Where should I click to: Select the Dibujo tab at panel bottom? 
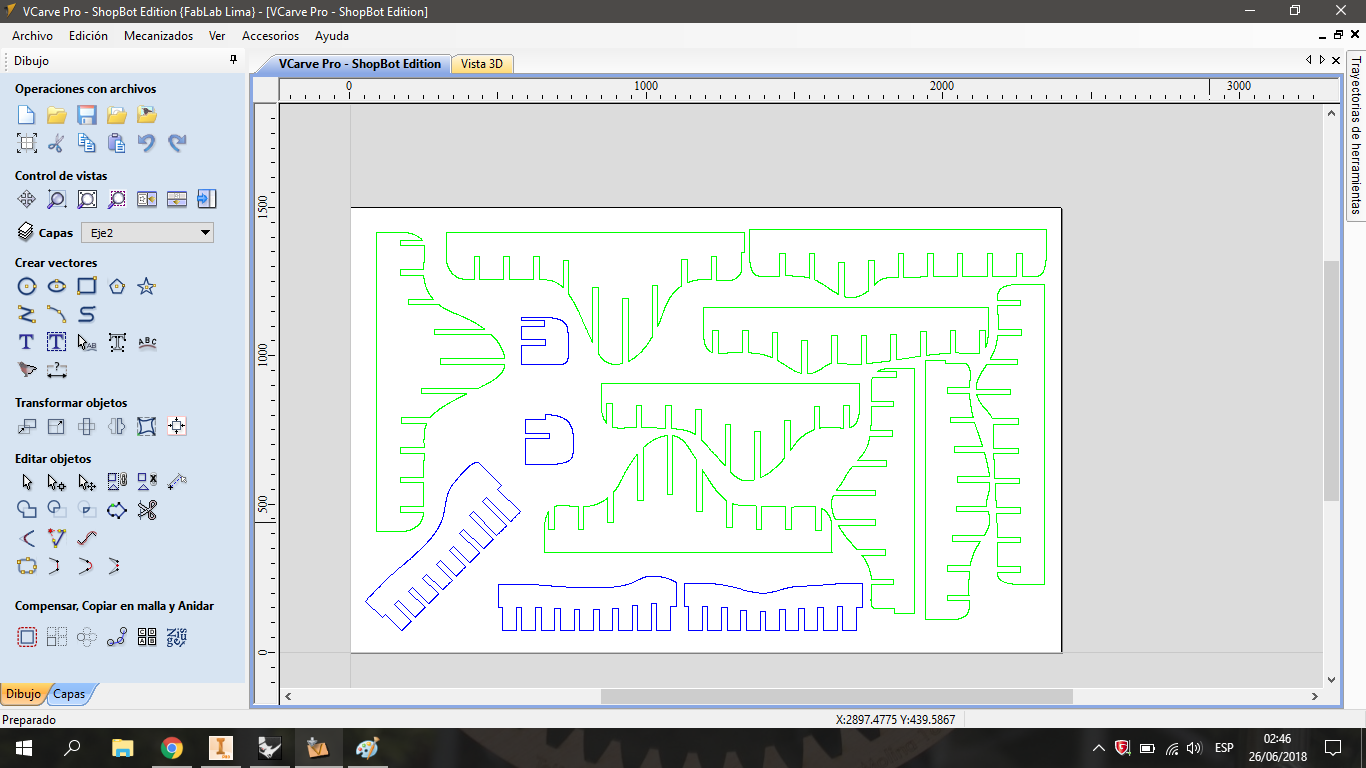click(x=23, y=694)
